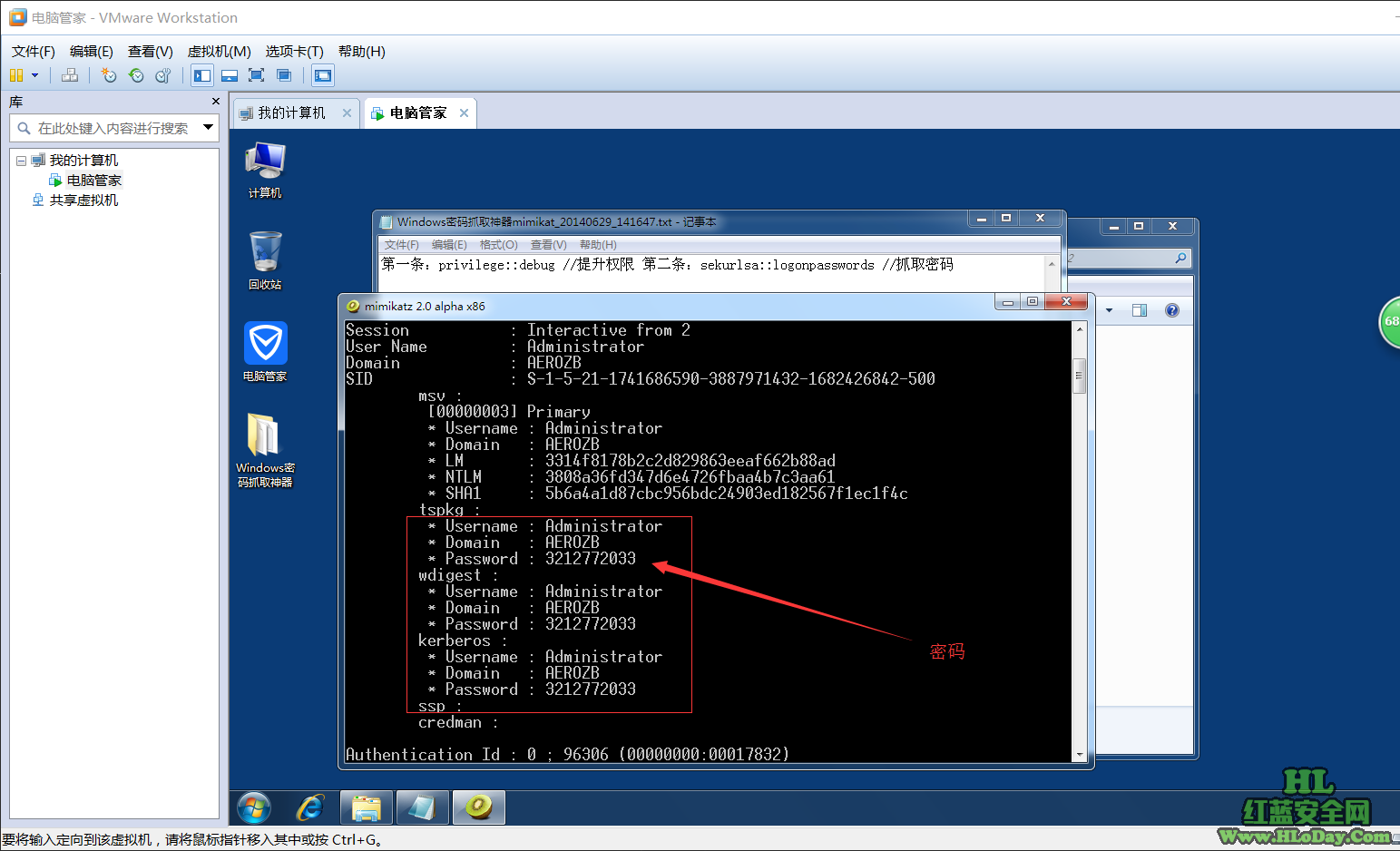
Task: Open the 文件(F) menu in VMware
Action: tap(34, 52)
